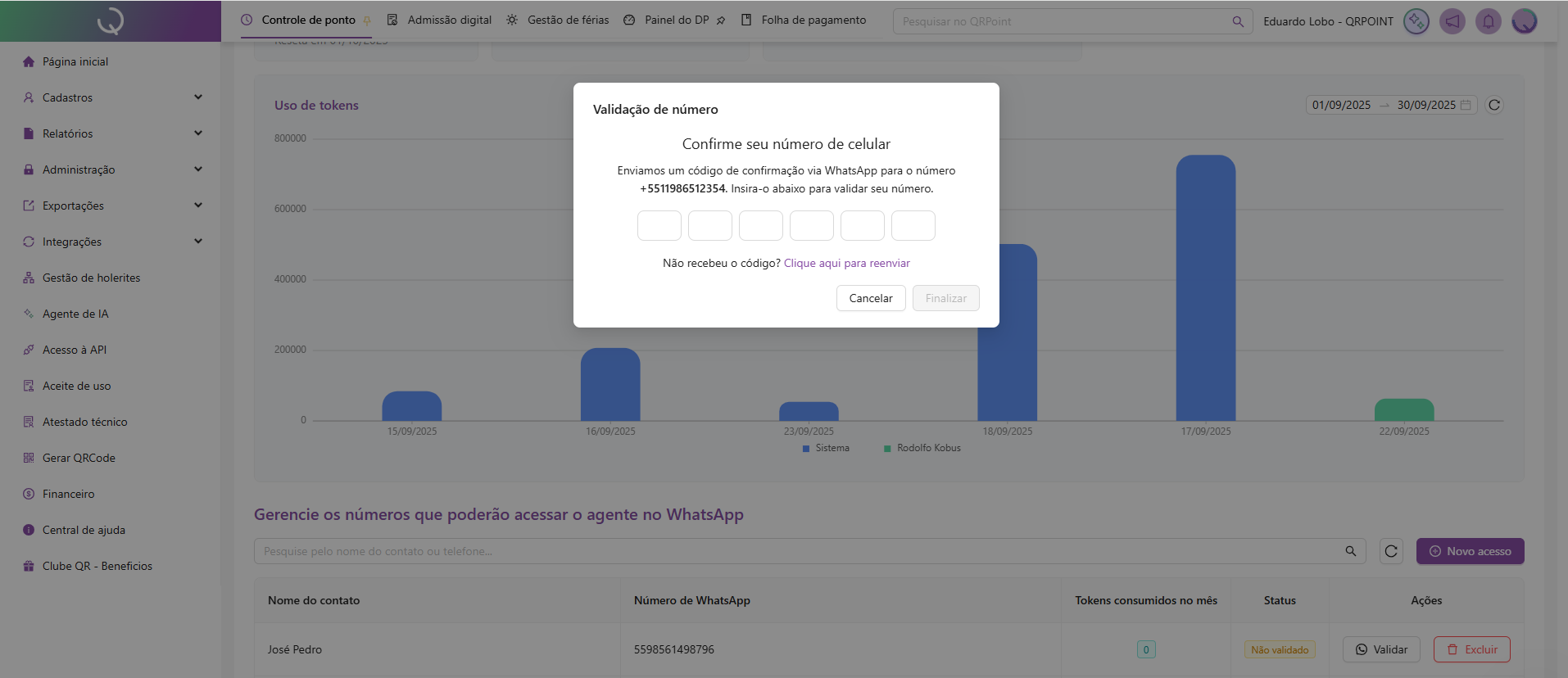This screenshot has width=1568, height=678.
Task: Toggle Rodolfo Kobus series in legend
Action: point(922,448)
